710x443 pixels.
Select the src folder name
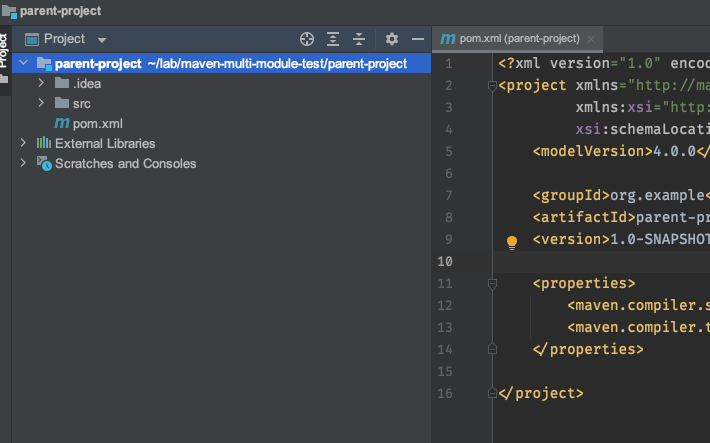point(82,104)
